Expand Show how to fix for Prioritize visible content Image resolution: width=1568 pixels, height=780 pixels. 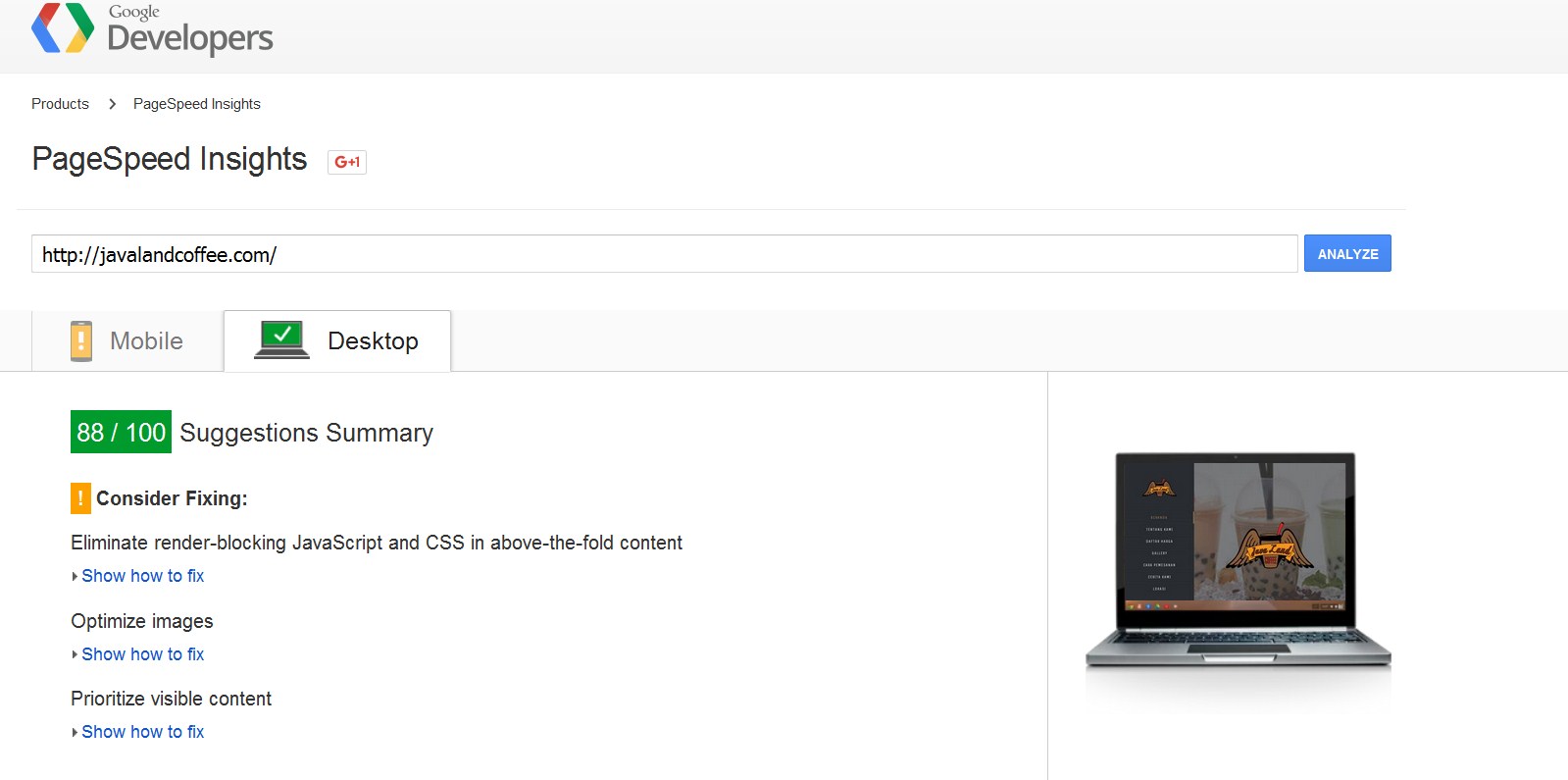[x=142, y=732]
